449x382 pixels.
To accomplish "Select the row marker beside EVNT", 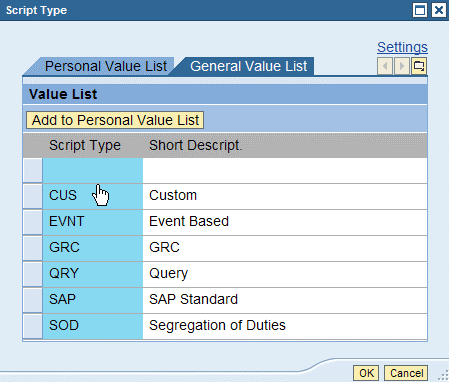I will coord(33,222).
